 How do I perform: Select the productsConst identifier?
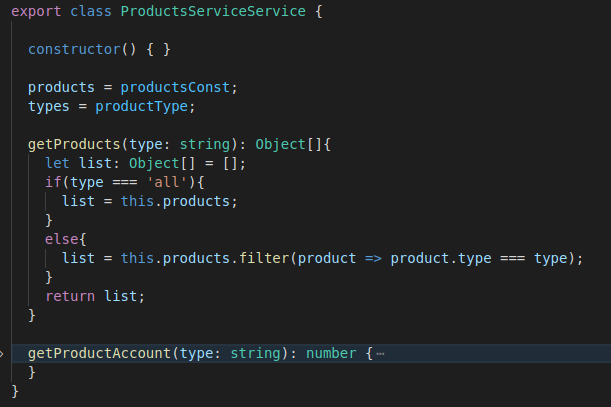[x=190, y=87]
